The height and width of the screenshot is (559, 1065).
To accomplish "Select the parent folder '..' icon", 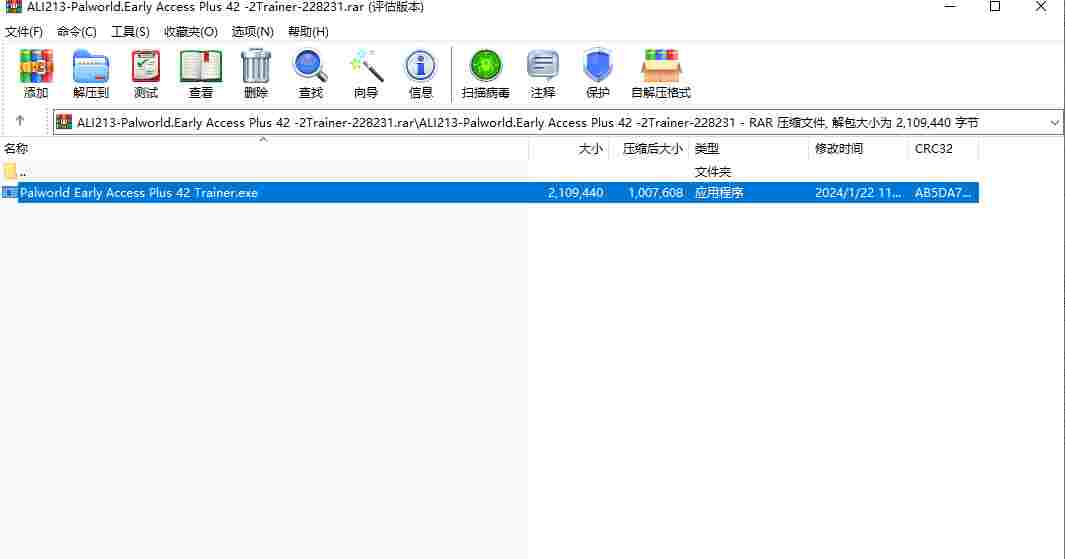I will pyautogui.click(x=10, y=171).
